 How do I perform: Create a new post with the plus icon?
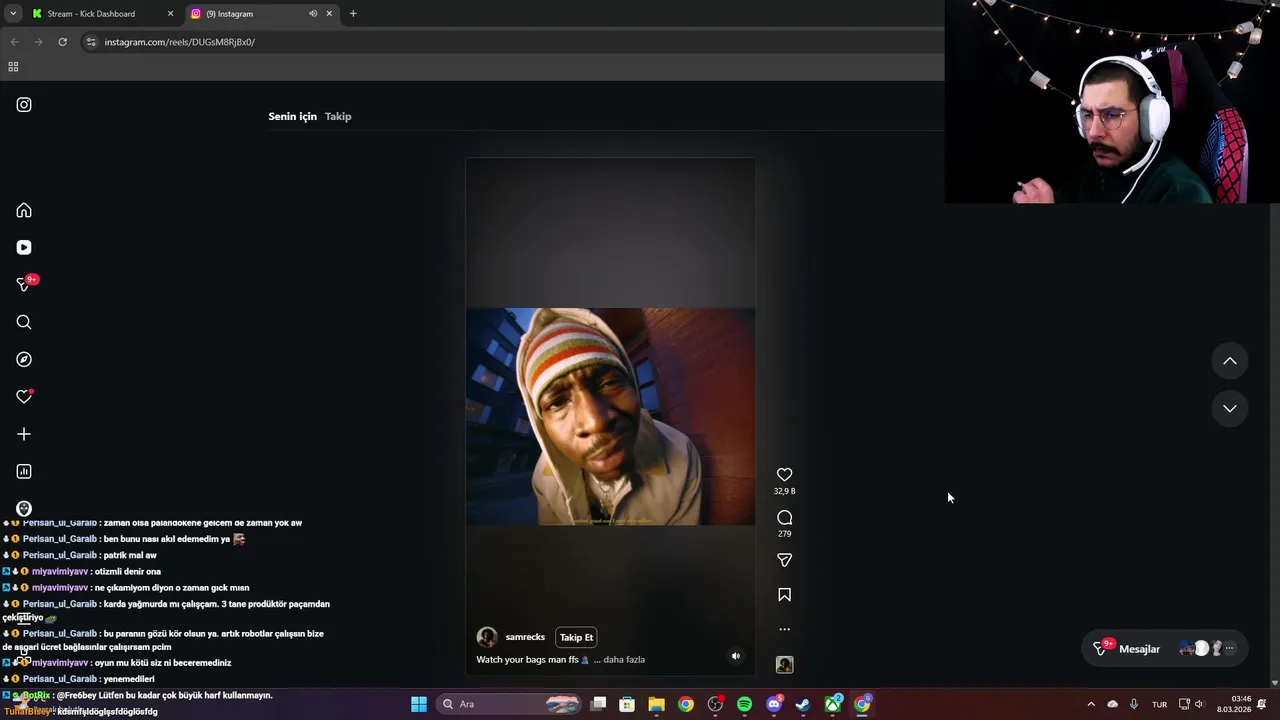24,434
